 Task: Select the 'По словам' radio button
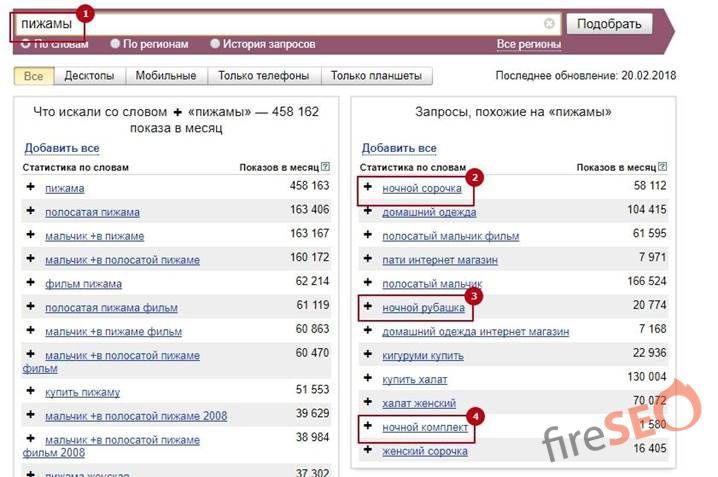pyautogui.click(x=25, y=44)
